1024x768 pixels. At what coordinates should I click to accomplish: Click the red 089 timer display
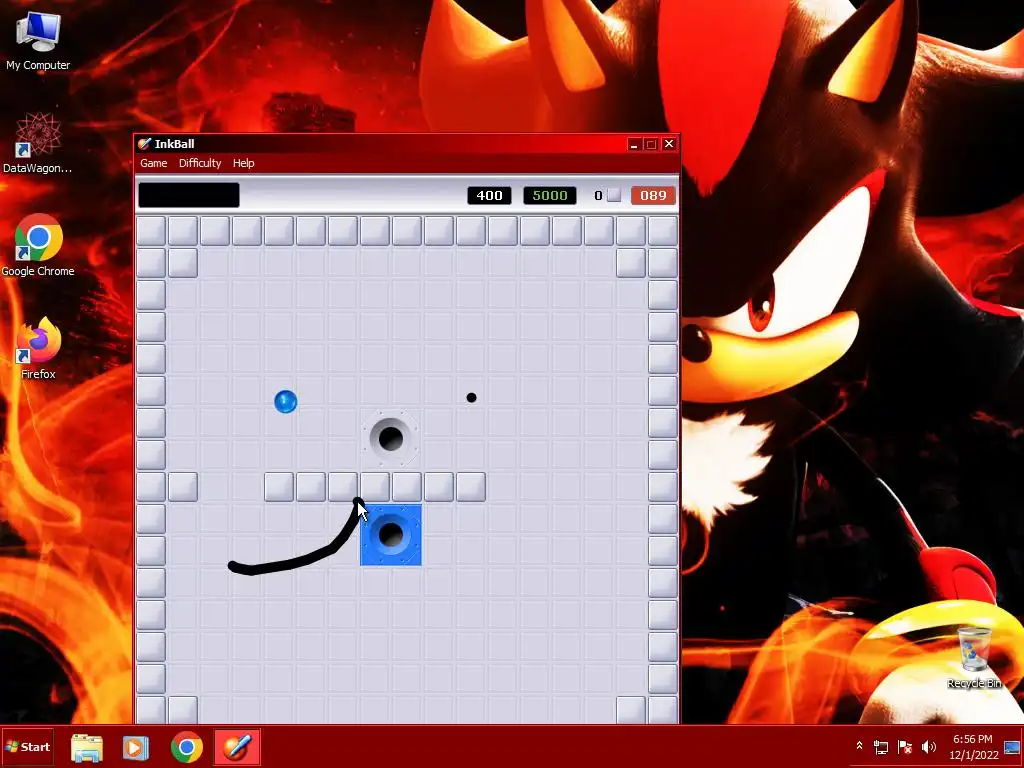pos(653,195)
